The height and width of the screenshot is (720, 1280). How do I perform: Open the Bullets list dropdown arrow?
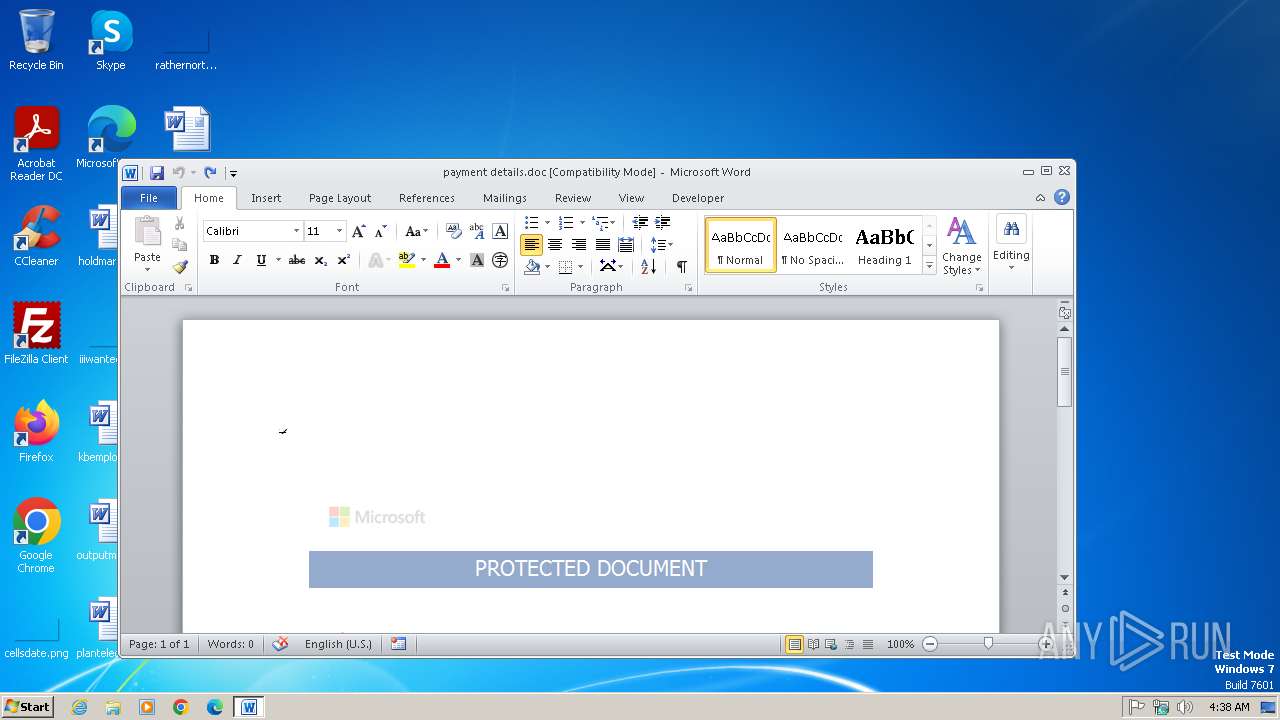point(547,222)
